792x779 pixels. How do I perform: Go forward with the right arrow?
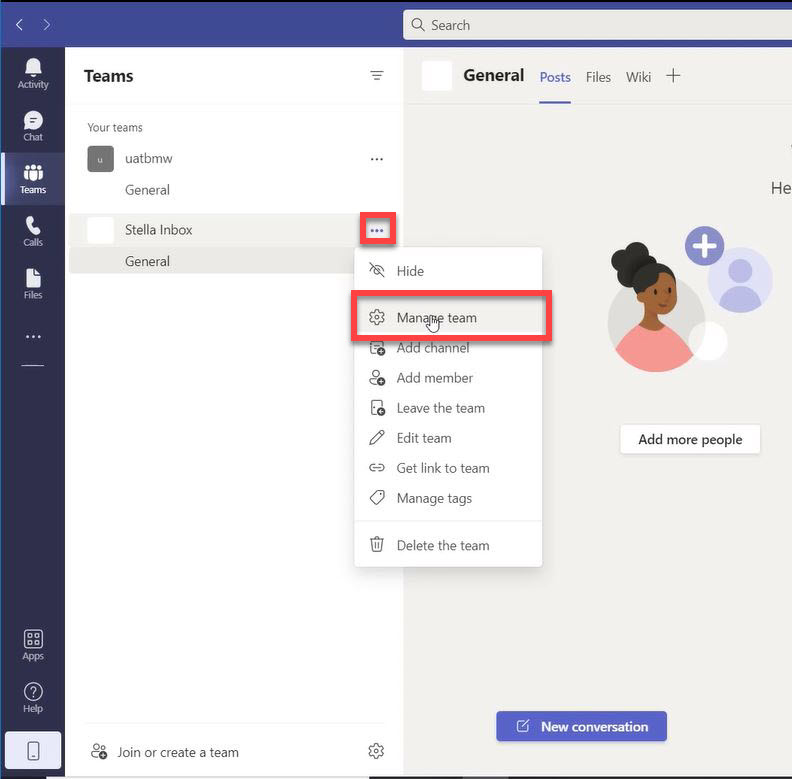click(46, 24)
